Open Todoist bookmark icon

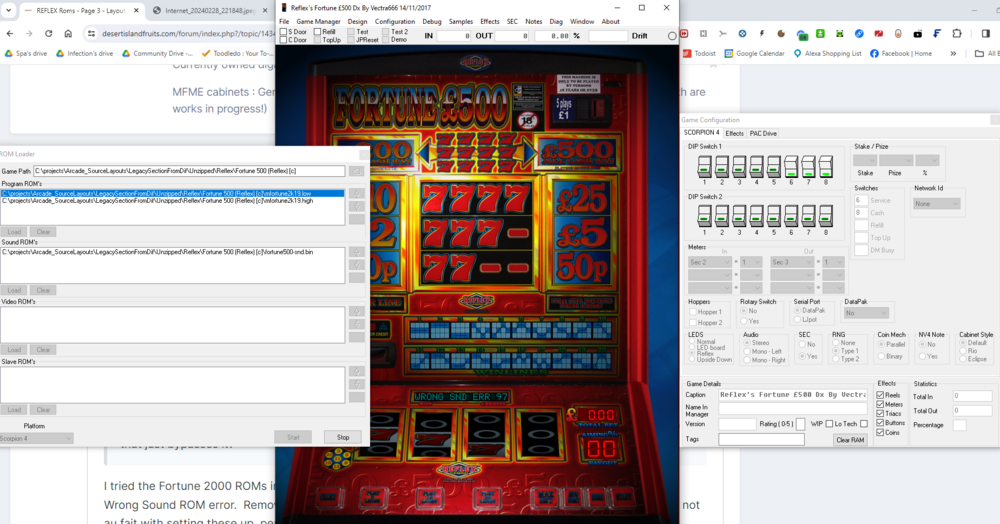(688, 54)
